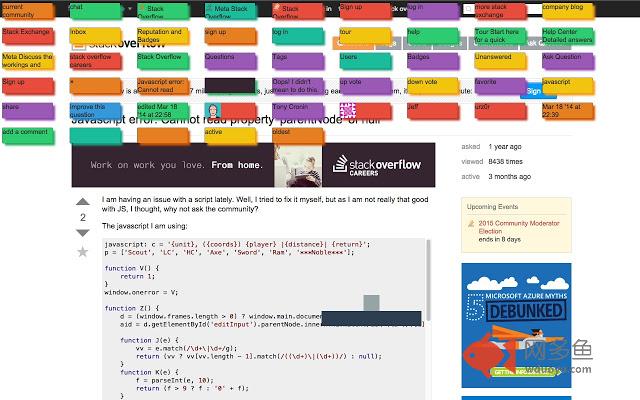Click the blue 'improve this question' tile
Viewport: 640px width, 400px height.
[x=96, y=111]
